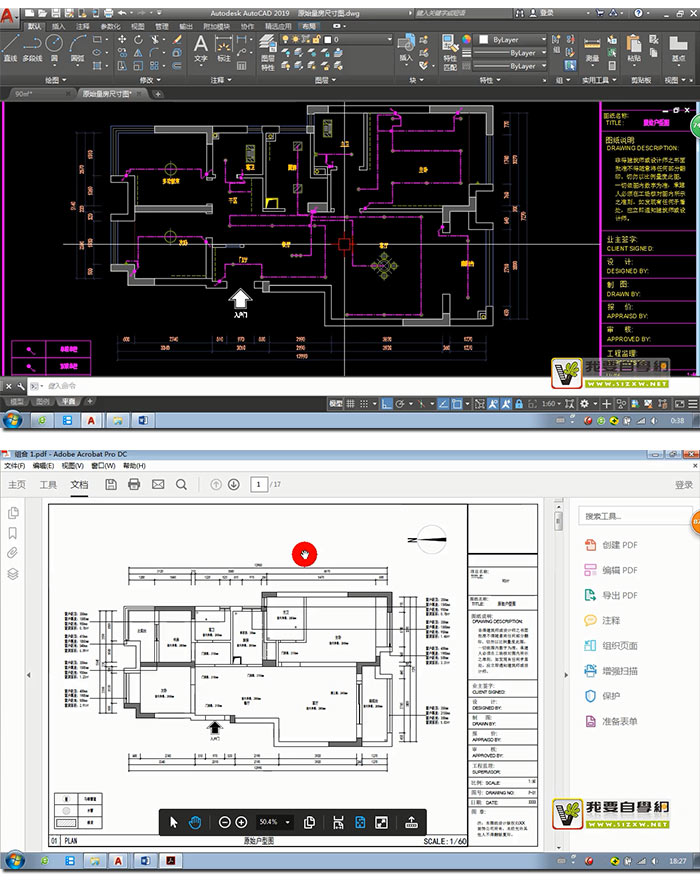This screenshot has height=880, width=700.
Task: Expand the Modify (修改) panel flyout
Action: point(150,80)
